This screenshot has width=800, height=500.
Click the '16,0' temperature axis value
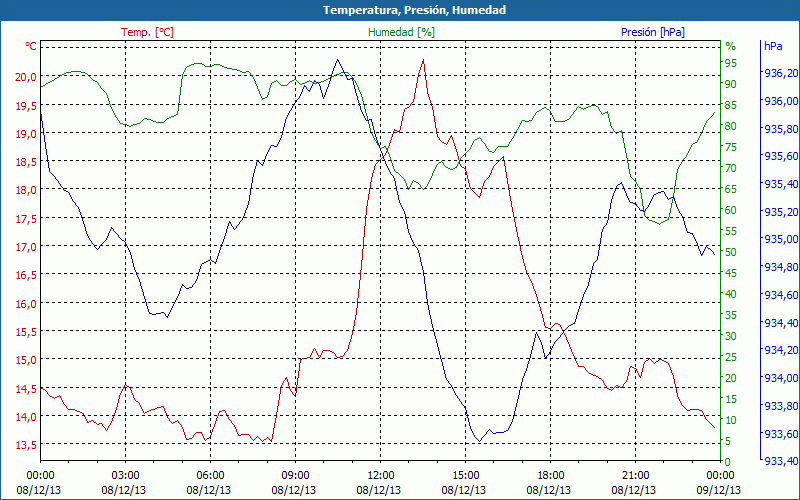coord(26,304)
